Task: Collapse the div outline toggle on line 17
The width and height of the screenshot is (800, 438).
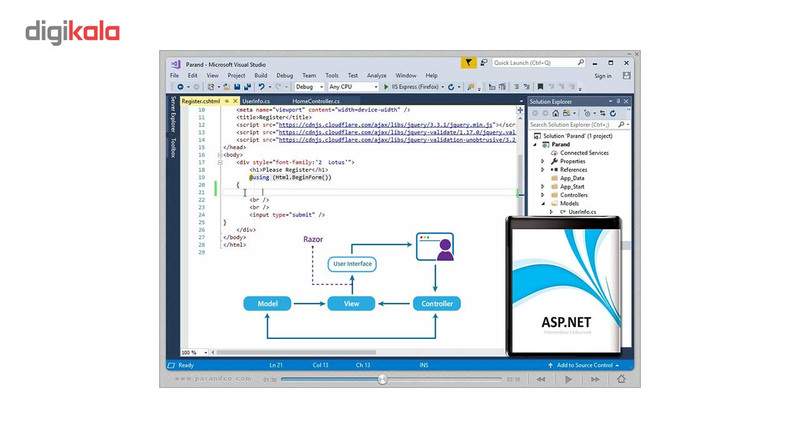Action: [x=220, y=162]
